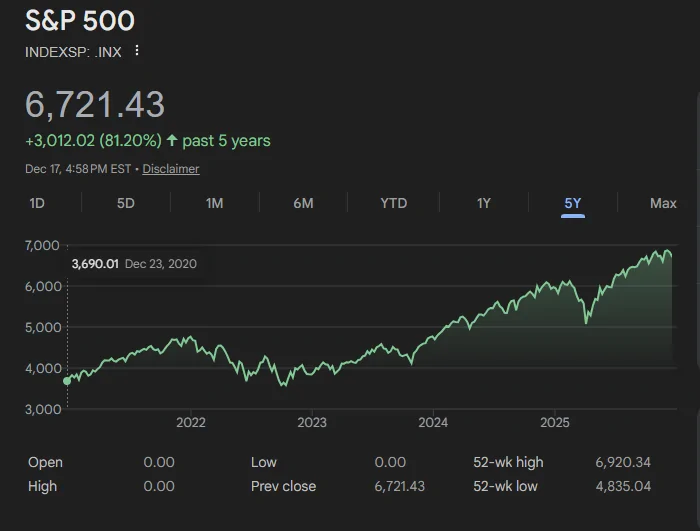Click the 6,721.43 current price value

95,104
